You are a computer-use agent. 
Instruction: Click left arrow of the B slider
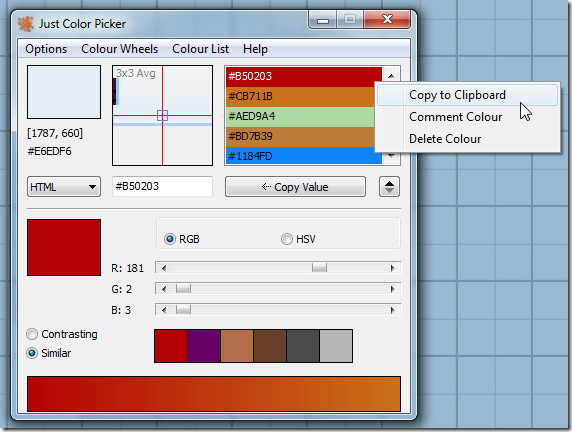[x=164, y=310]
